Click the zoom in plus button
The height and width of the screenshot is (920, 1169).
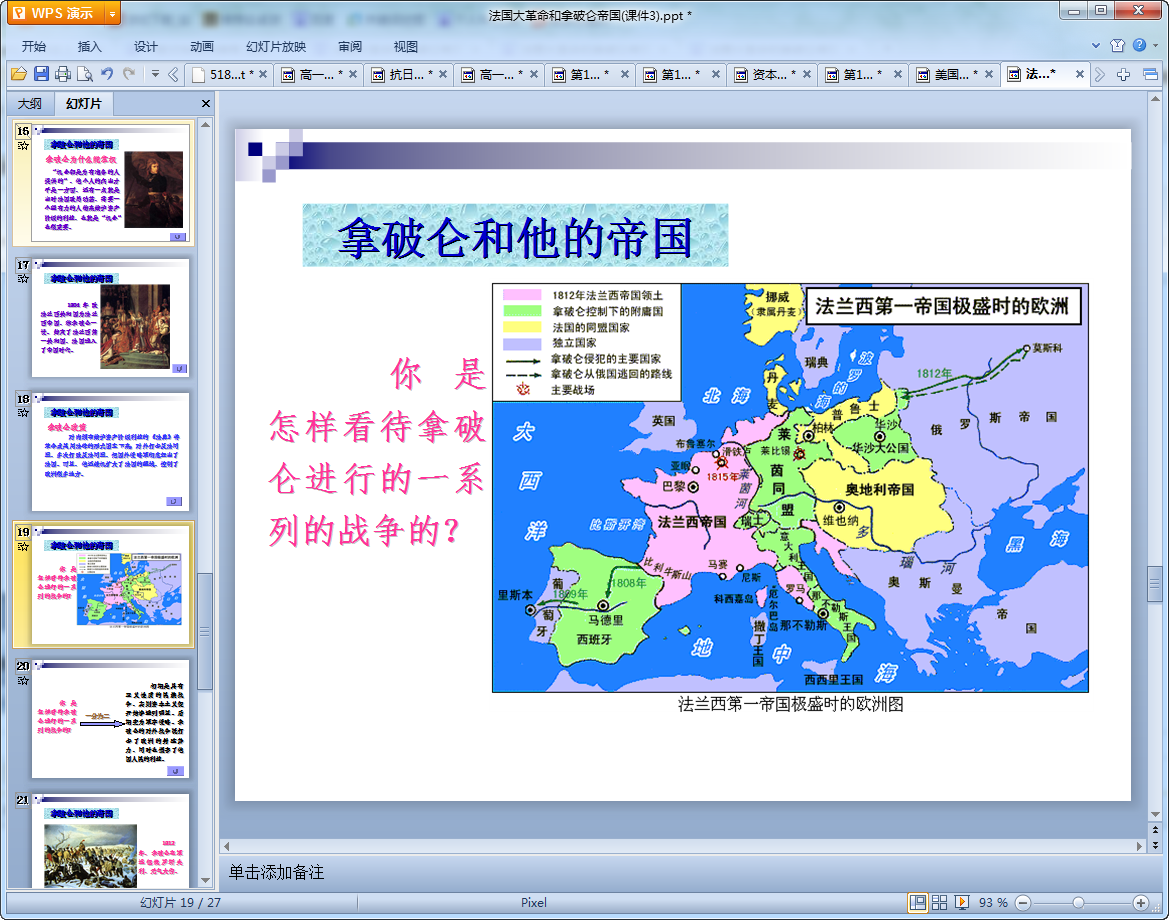tap(1140, 902)
